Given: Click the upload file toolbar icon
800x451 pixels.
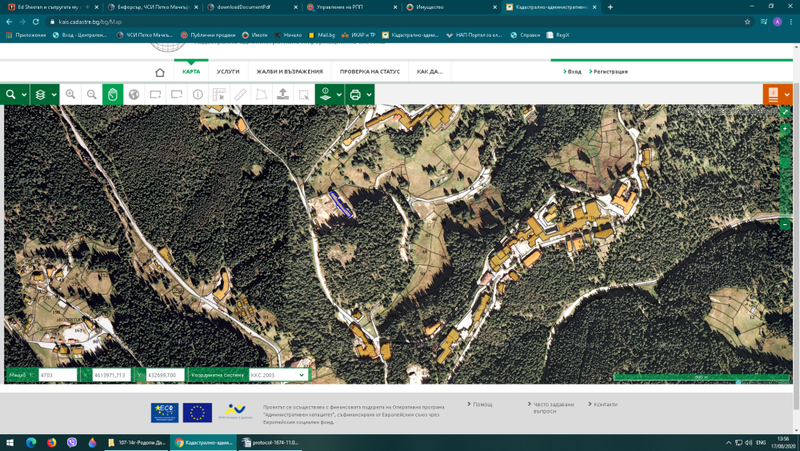Looking at the screenshot, I should click(x=283, y=95).
